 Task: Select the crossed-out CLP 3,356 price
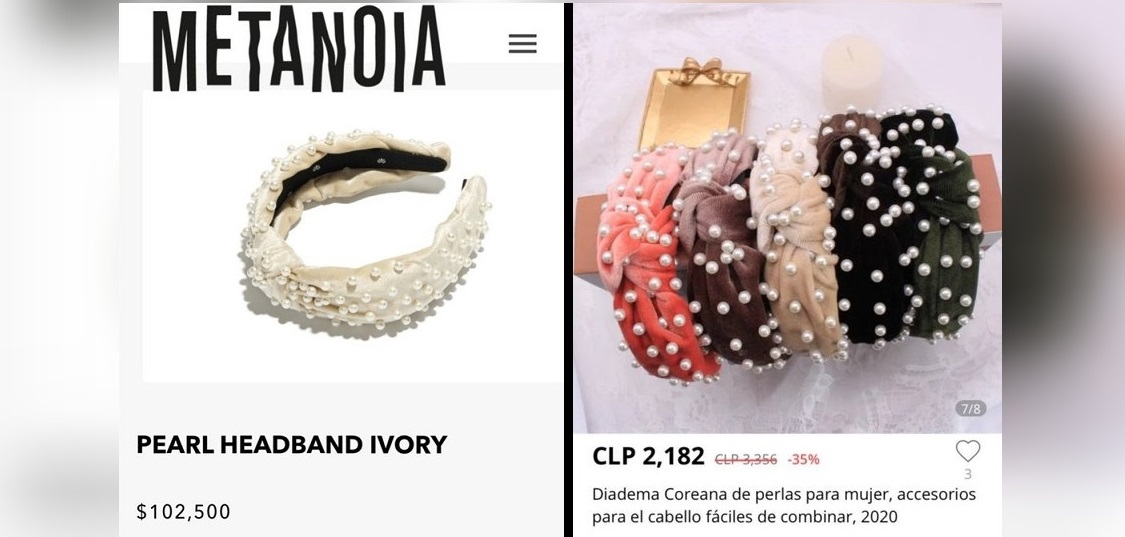pyautogui.click(x=745, y=459)
